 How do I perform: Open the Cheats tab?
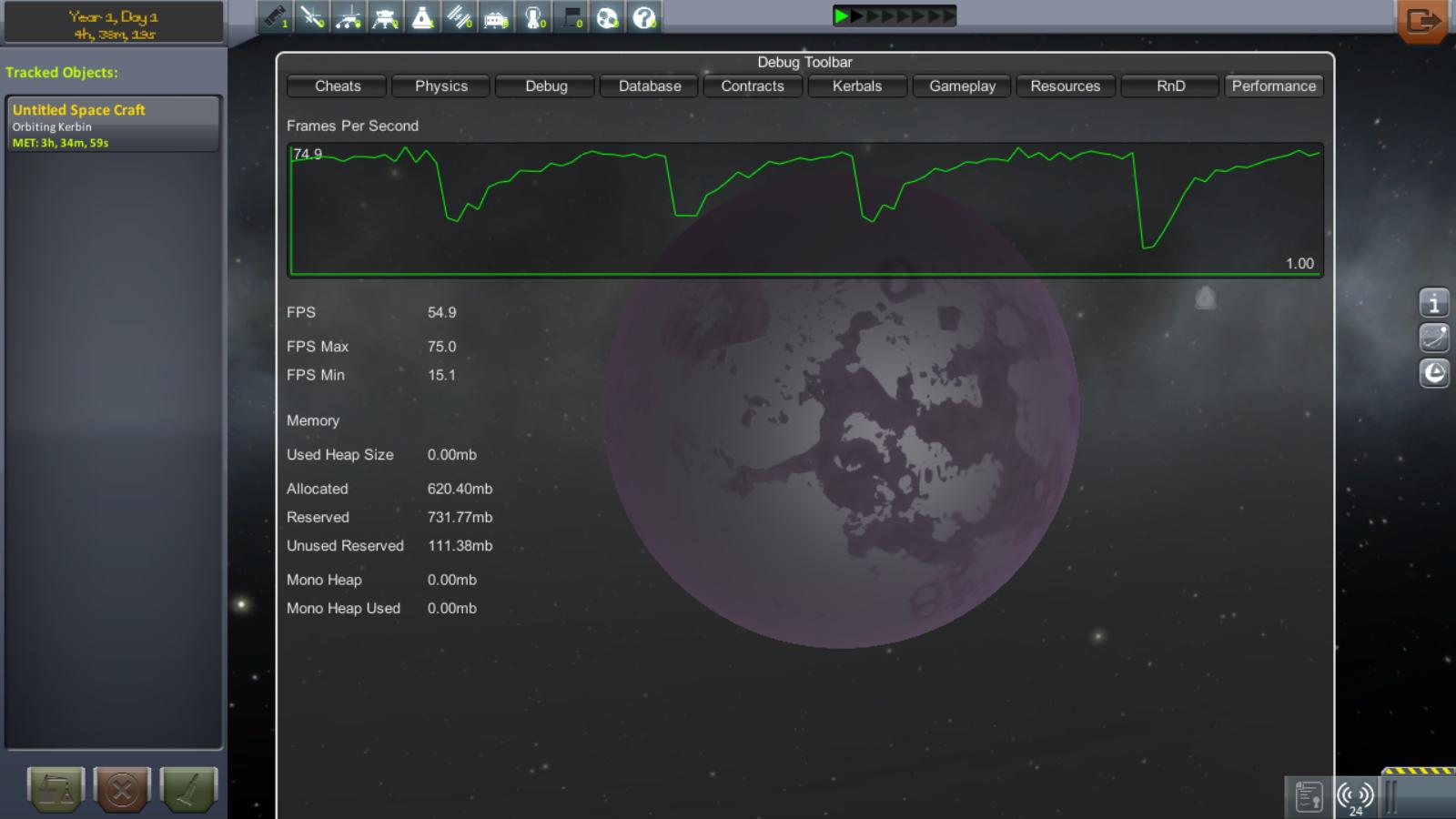[338, 86]
